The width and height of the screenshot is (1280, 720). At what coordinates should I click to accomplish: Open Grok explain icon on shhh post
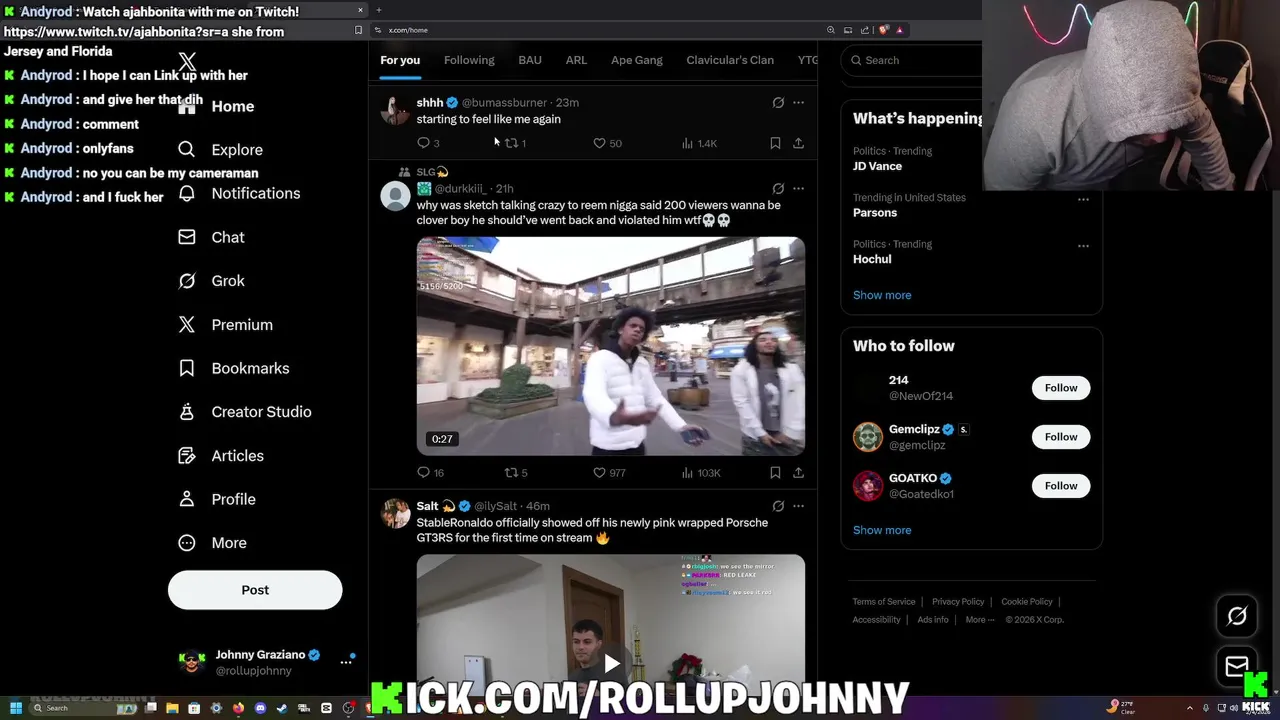[x=778, y=102]
